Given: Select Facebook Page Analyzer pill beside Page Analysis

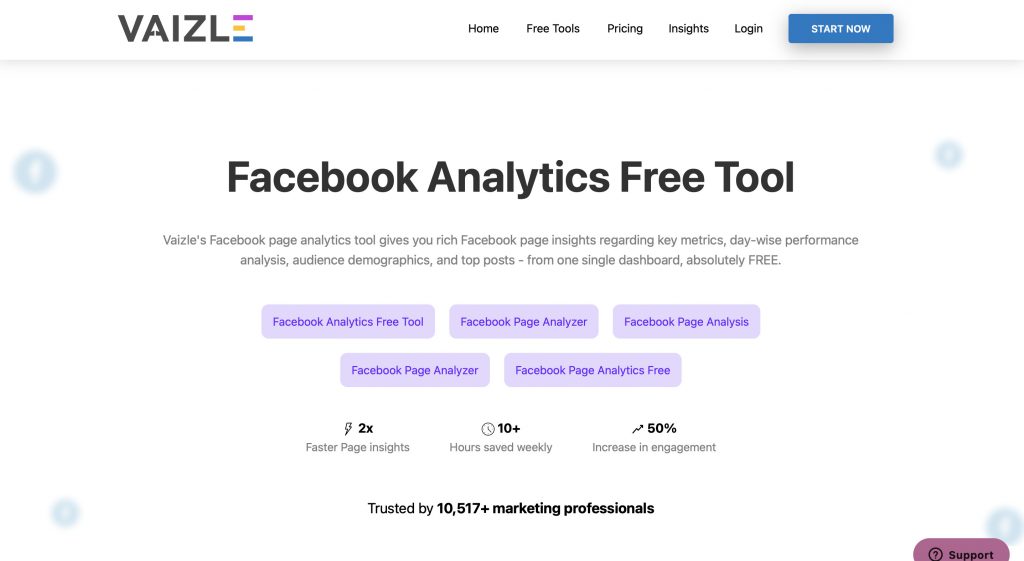Looking at the screenshot, I should click(x=524, y=321).
